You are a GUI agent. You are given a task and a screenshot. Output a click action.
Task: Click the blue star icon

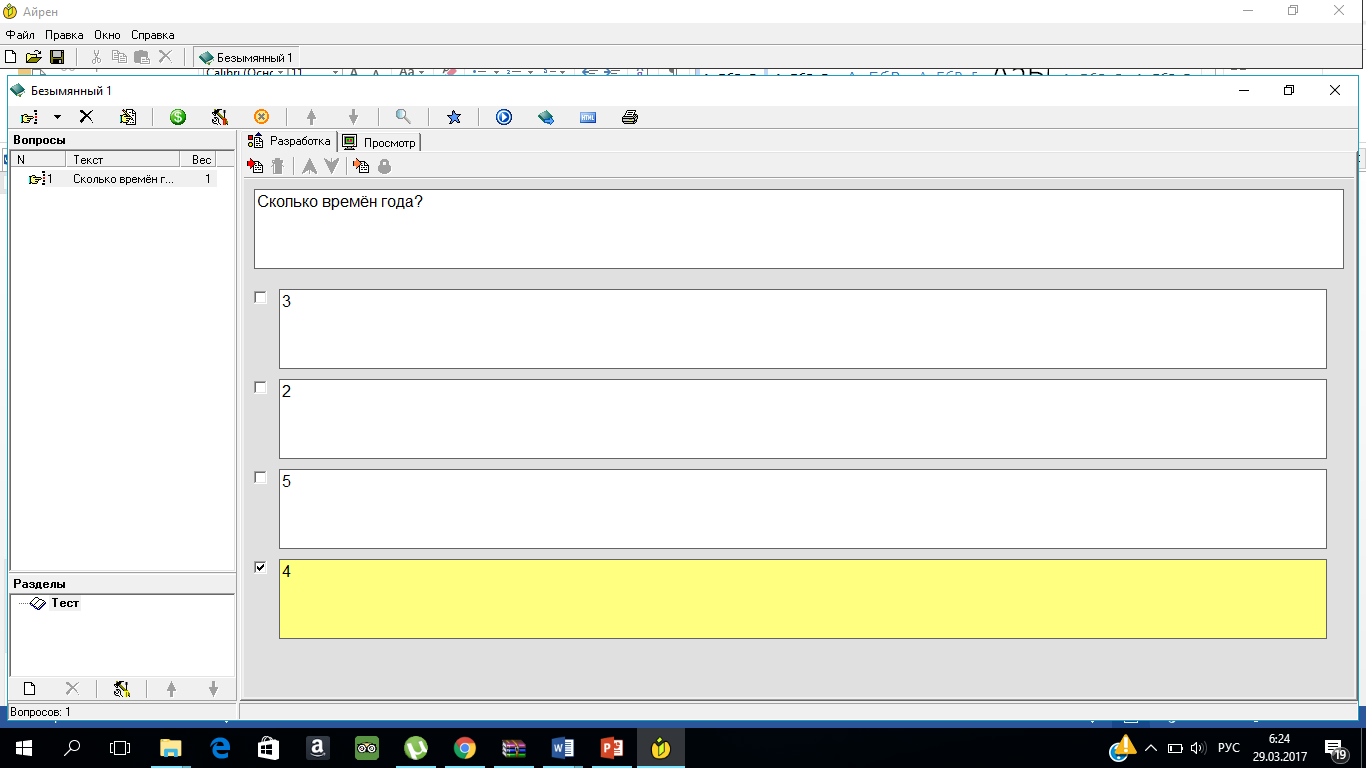coord(454,117)
